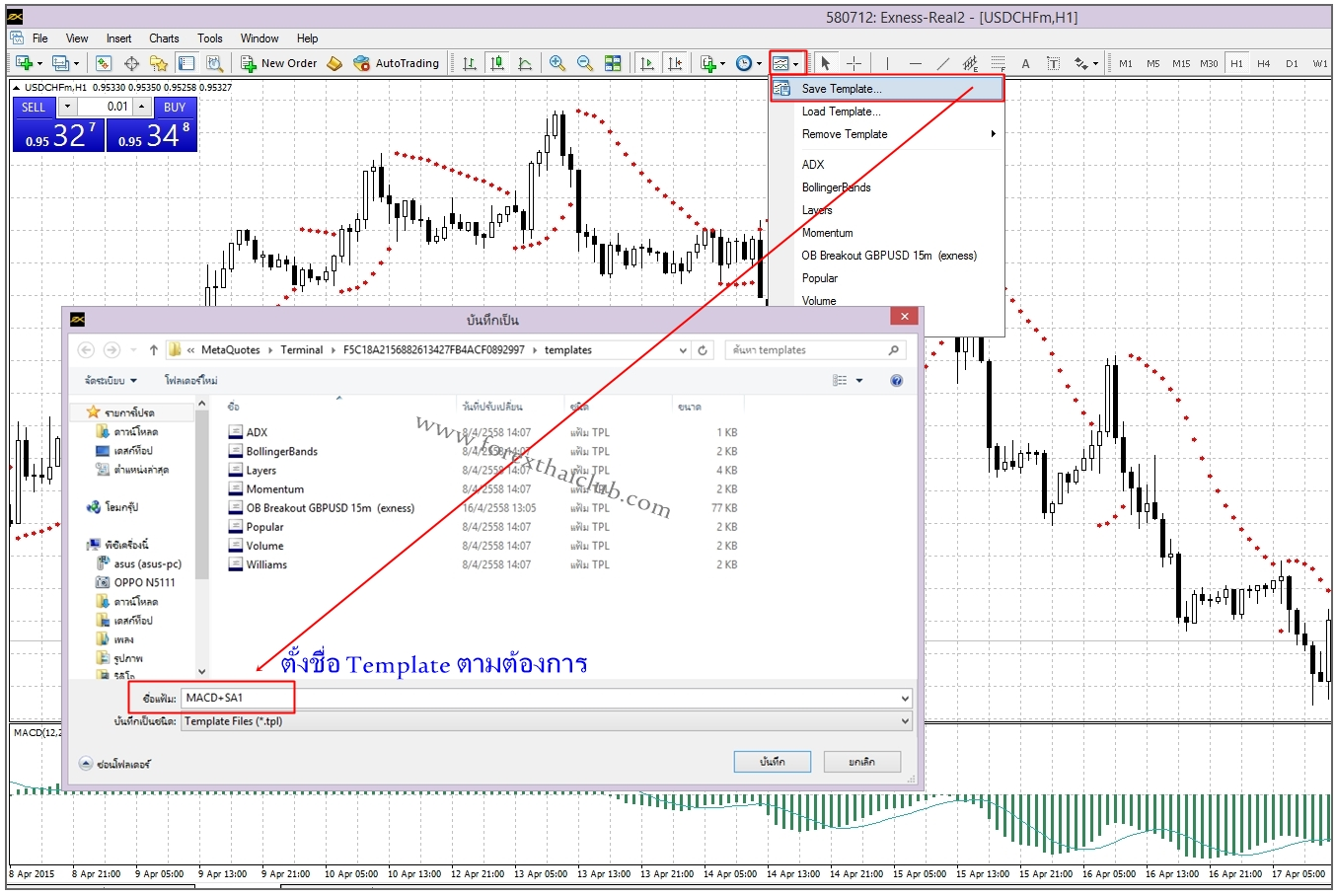The width and height of the screenshot is (1336, 896).
Task: Open the Charts menu
Action: point(164,38)
